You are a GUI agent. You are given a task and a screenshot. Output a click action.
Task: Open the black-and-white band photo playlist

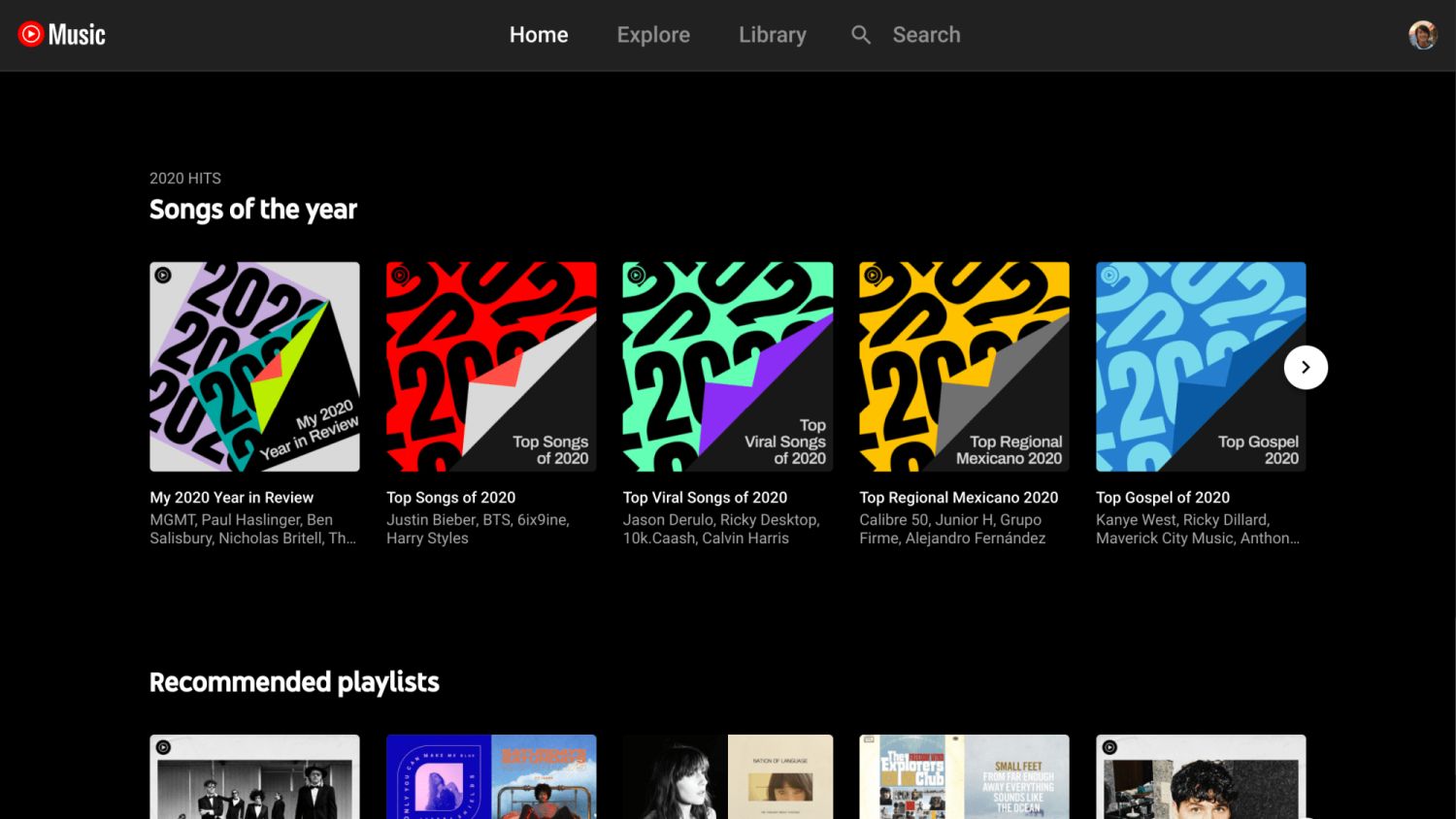coord(254,776)
